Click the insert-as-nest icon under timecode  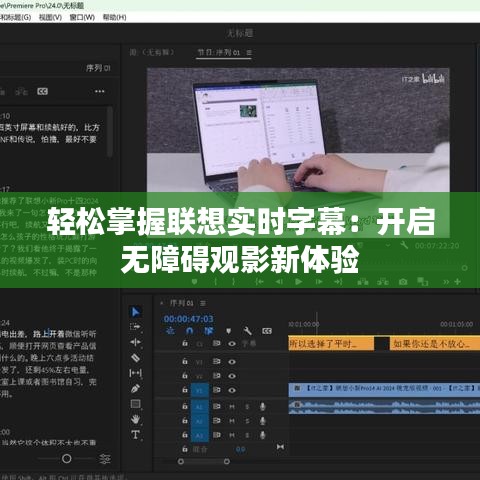170,331
